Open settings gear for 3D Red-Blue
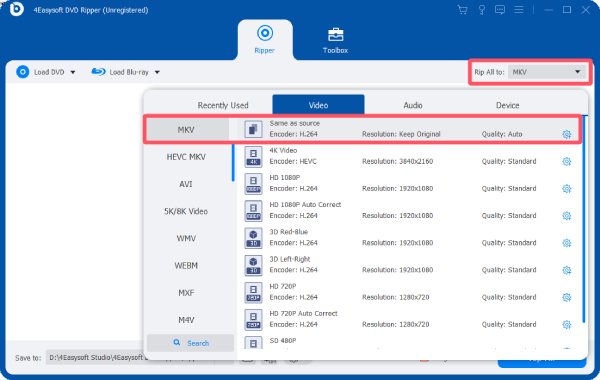This screenshot has width=600, height=380. tap(567, 243)
